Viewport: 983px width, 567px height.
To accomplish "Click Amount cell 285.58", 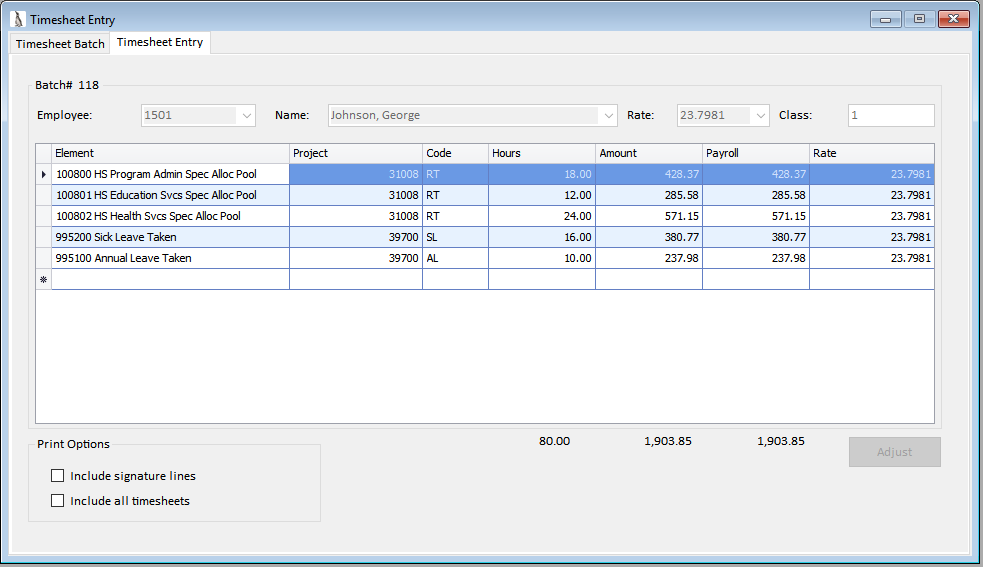I will point(649,195).
